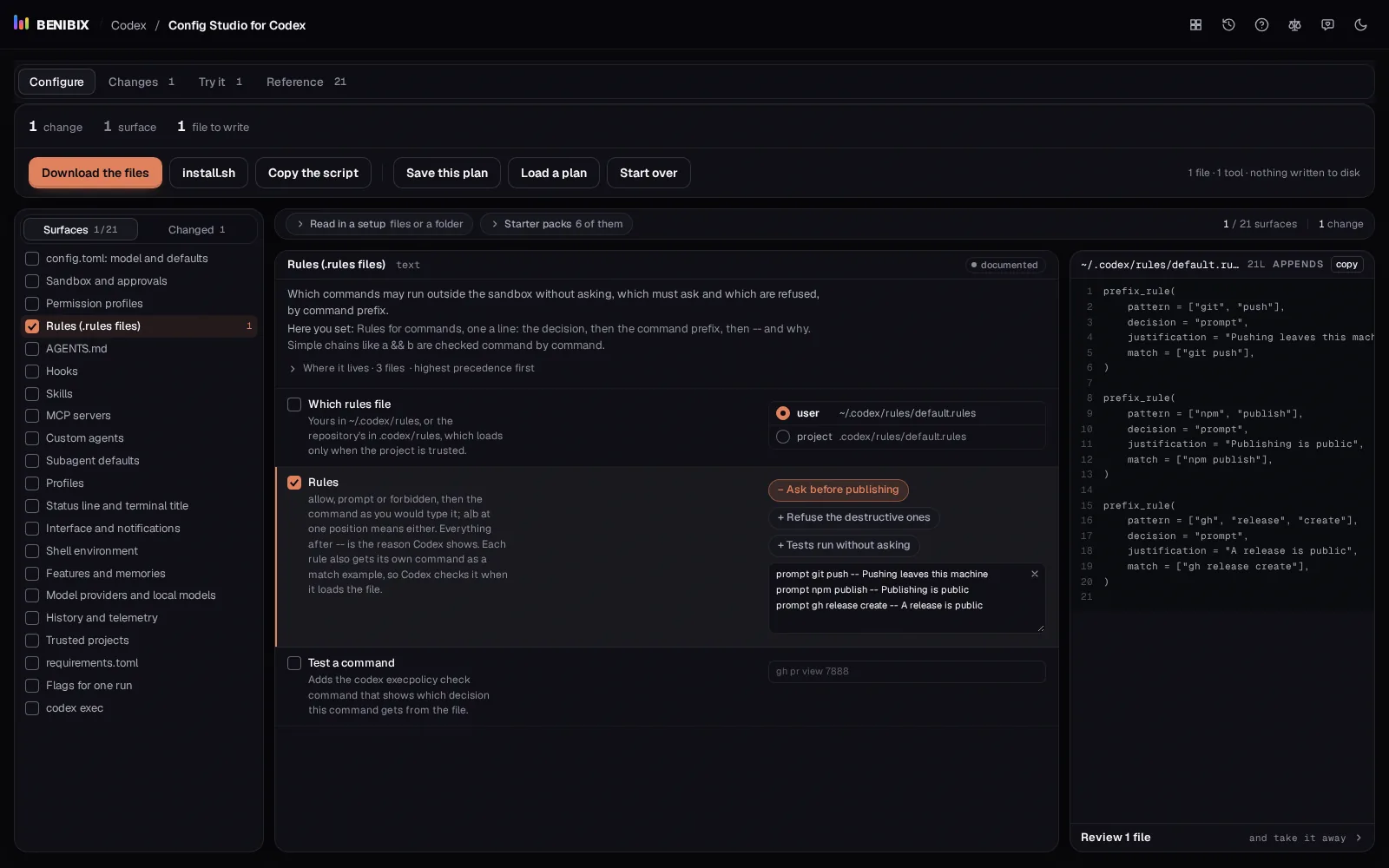This screenshot has height=868, width=1389.
Task: Untick the Rules field checkbox
Action: [x=294, y=483]
